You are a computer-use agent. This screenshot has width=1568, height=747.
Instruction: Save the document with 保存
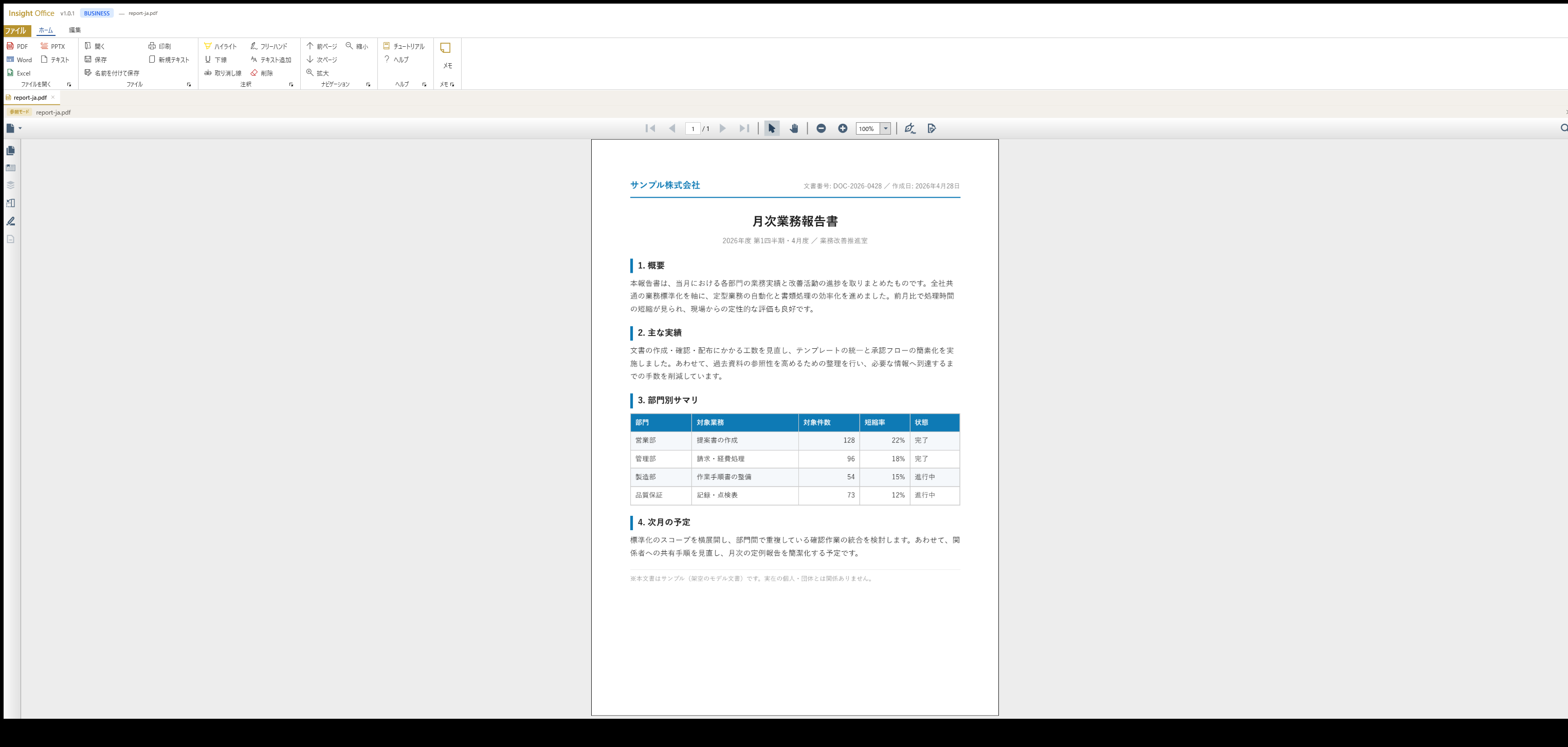point(96,60)
